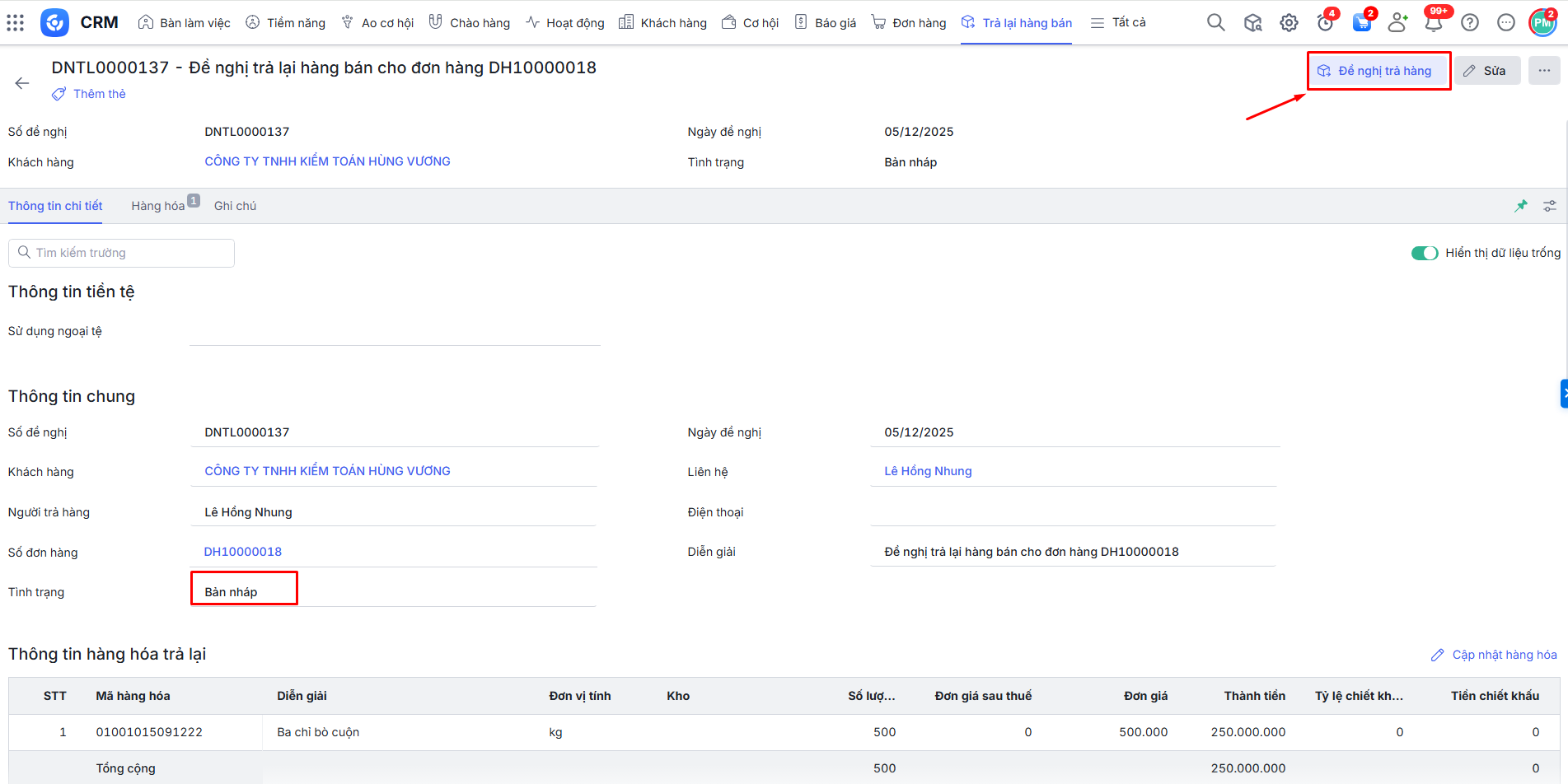Open the settings gear icon
The width and height of the screenshot is (1568, 784).
[1289, 23]
